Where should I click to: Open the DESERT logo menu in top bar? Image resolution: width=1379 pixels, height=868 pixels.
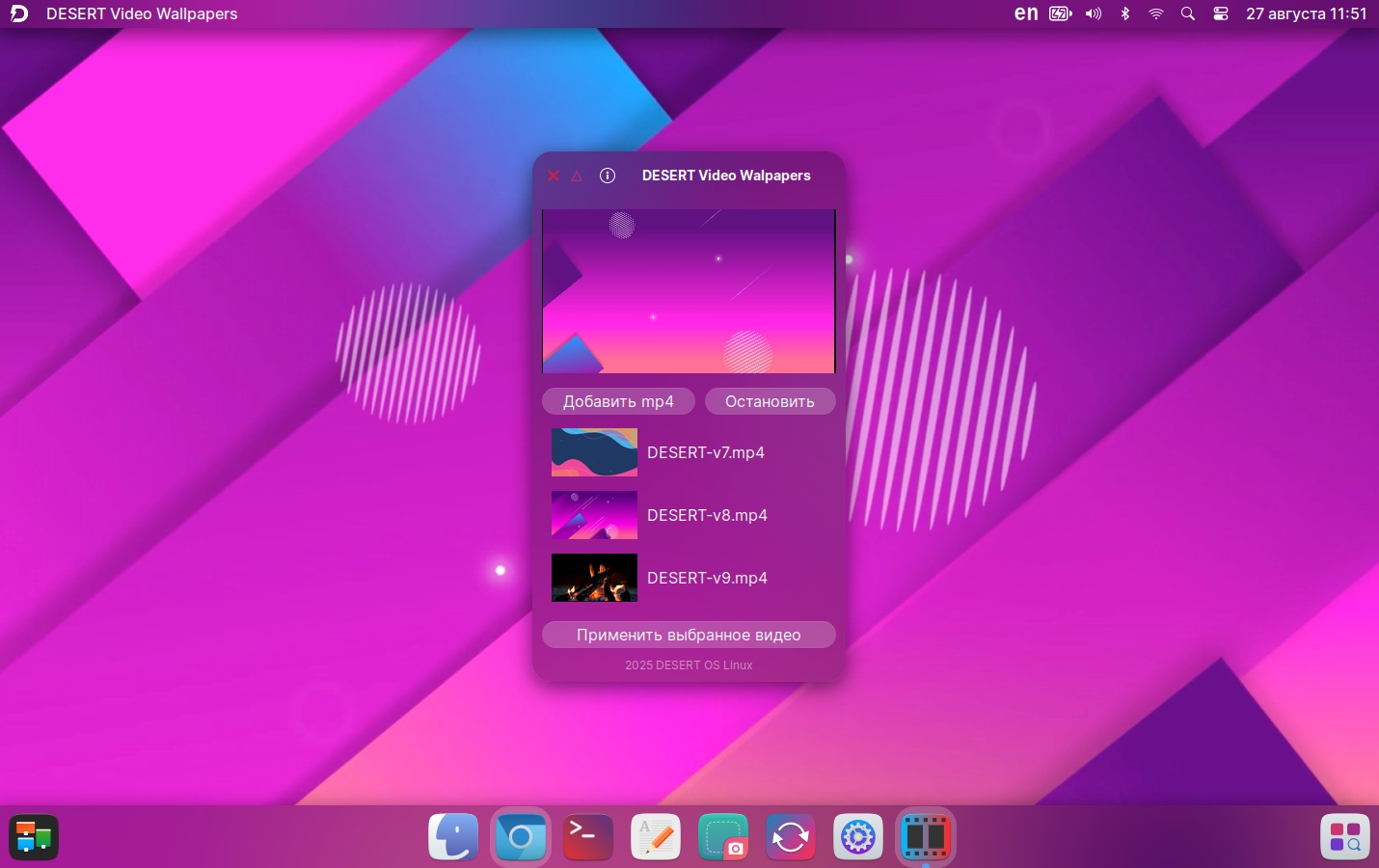click(x=19, y=14)
